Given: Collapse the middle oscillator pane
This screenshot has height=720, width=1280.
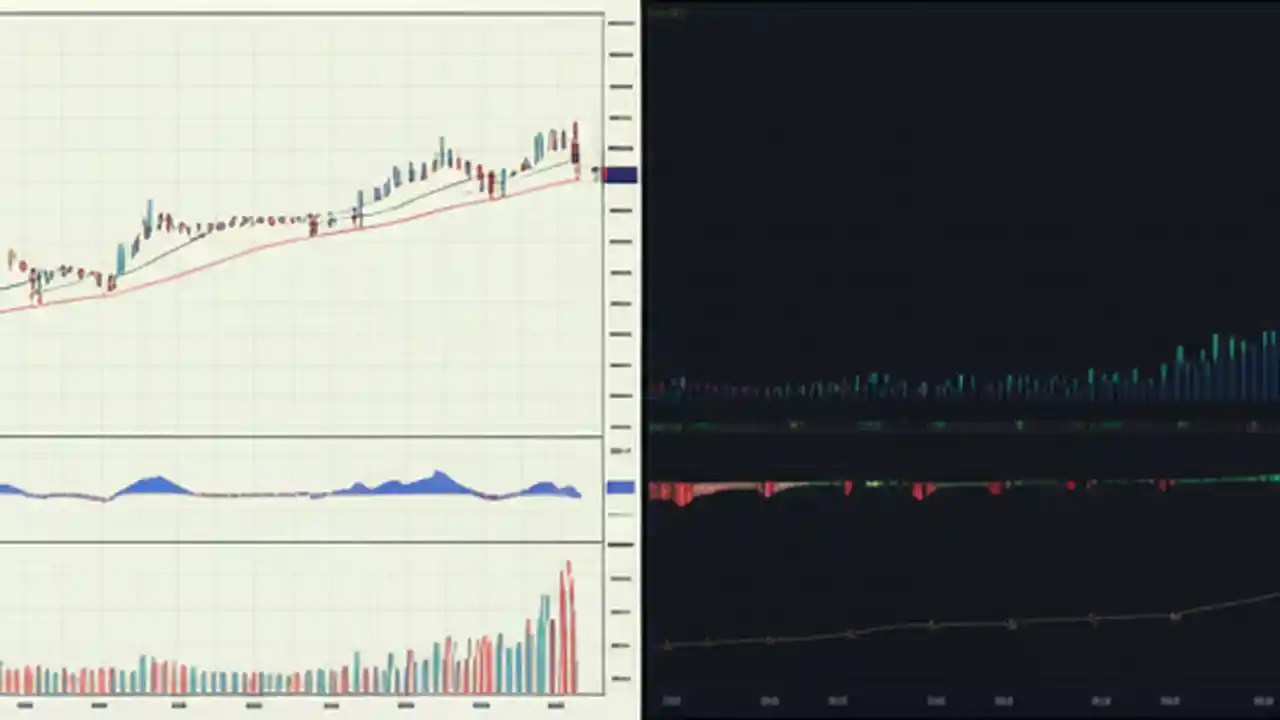Looking at the screenshot, I should pos(300,435).
